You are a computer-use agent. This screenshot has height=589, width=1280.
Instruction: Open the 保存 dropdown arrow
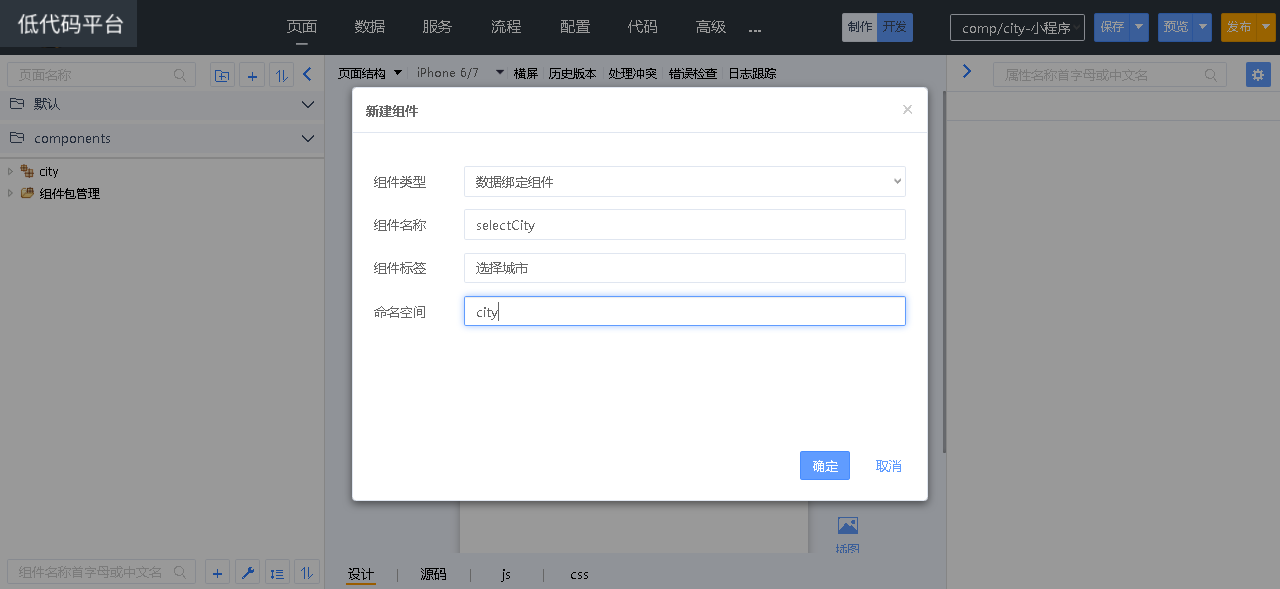pos(1139,27)
